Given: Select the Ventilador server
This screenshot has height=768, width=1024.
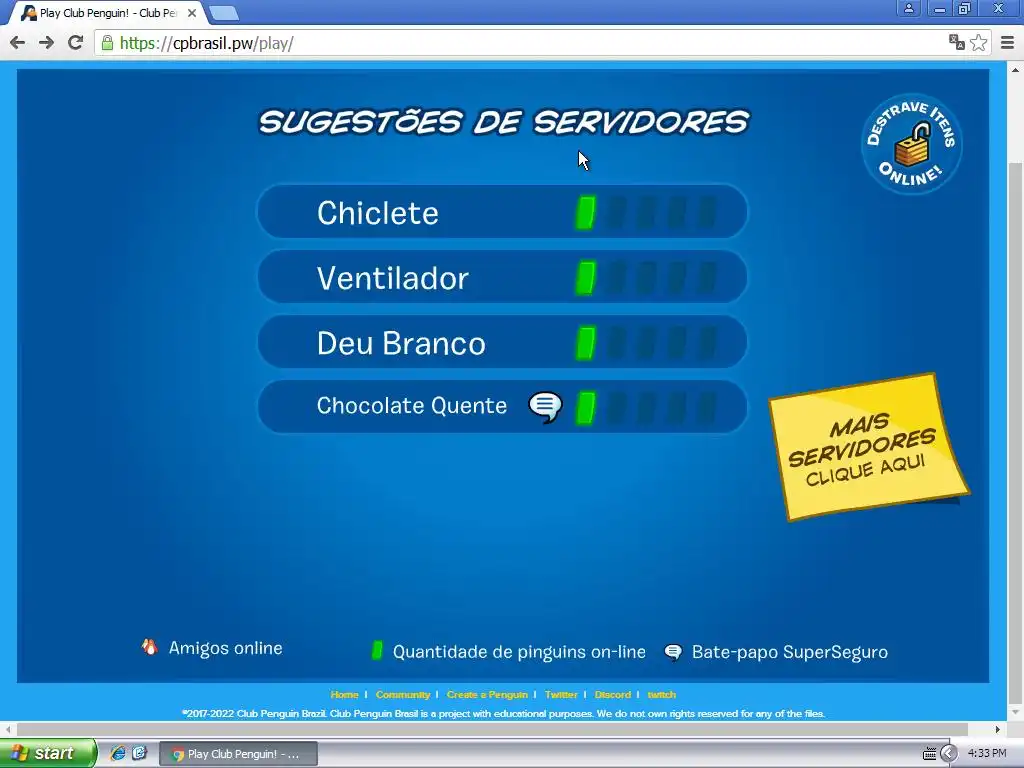Looking at the screenshot, I should (x=502, y=277).
